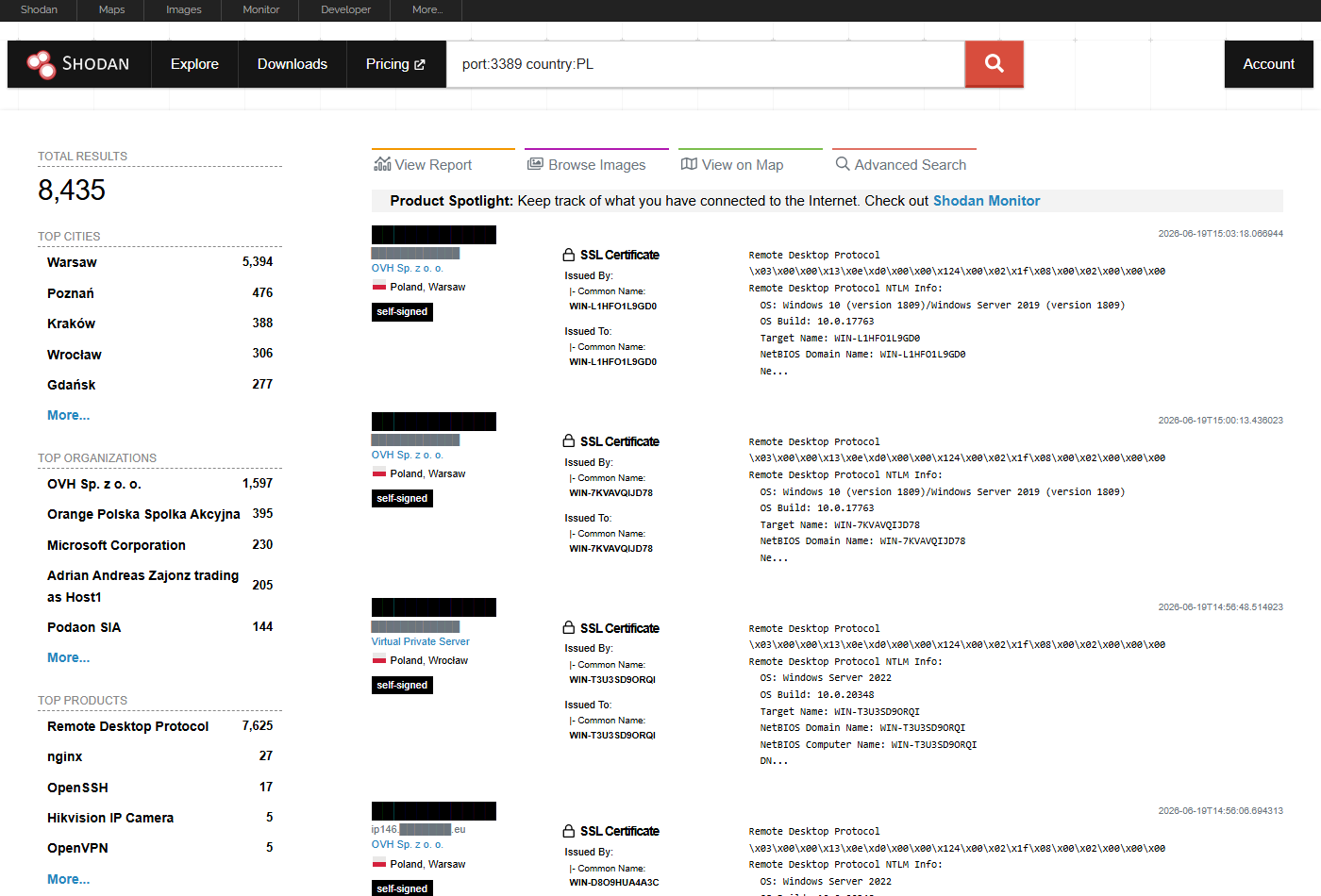The width and height of the screenshot is (1321, 896).
Task: Click the Browse Images picture icon
Action: pyautogui.click(x=535, y=164)
